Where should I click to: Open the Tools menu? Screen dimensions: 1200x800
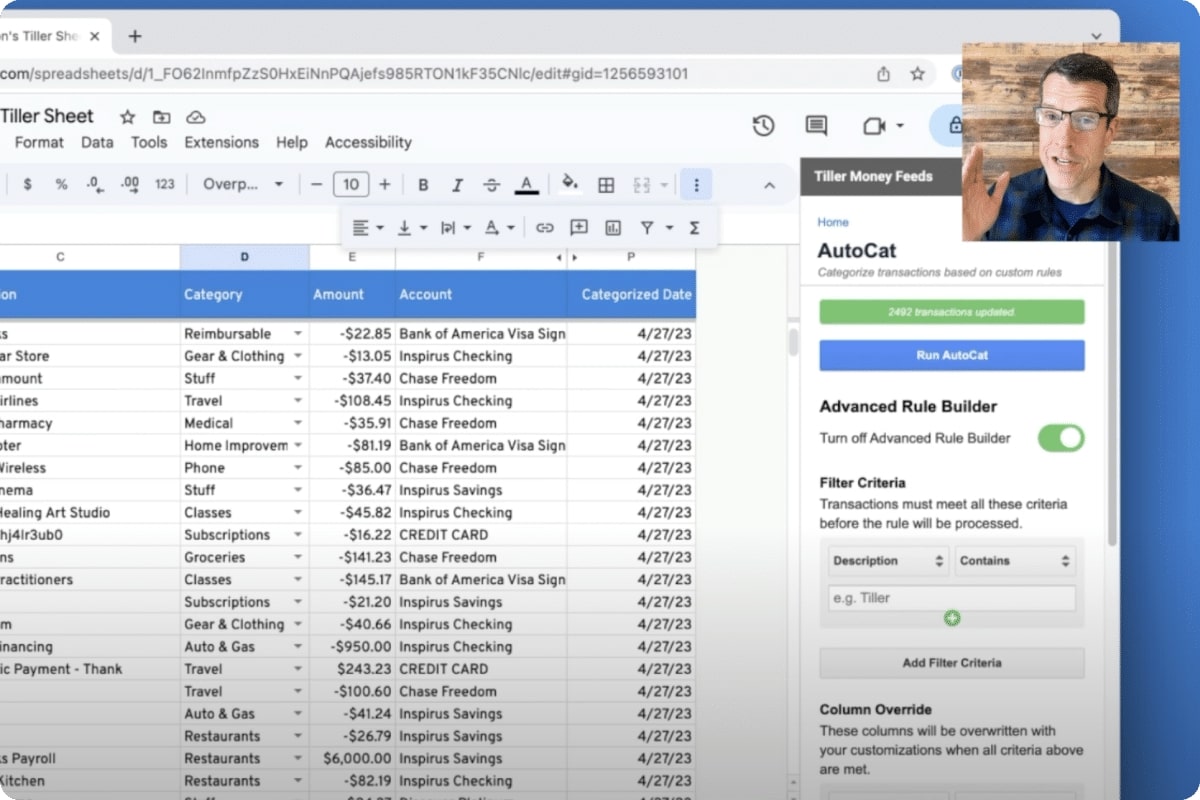point(149,142)
